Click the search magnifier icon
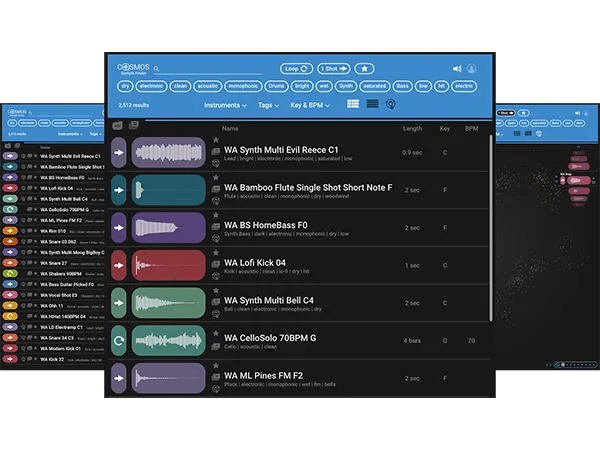The image size is (600, 450). click(x=156, y=69)
